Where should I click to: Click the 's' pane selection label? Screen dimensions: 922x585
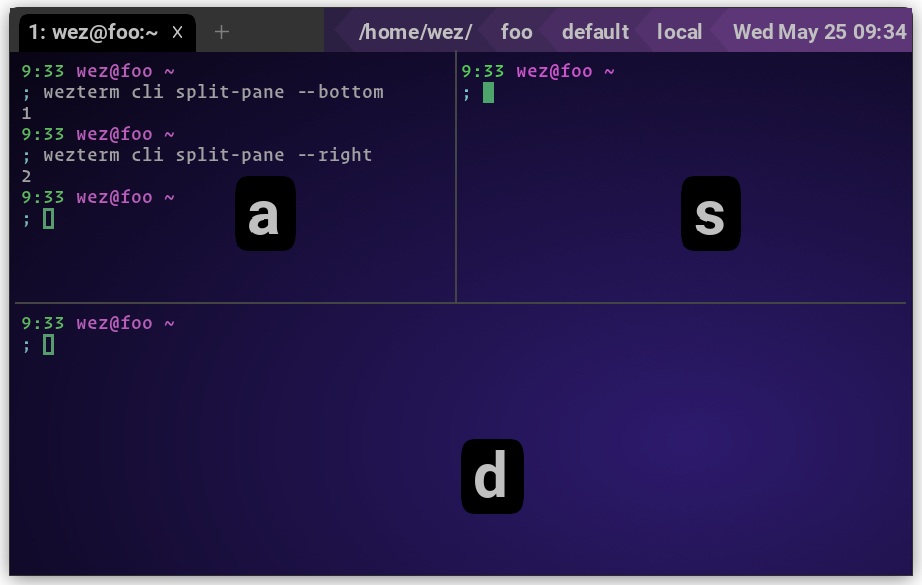point(710,213)
